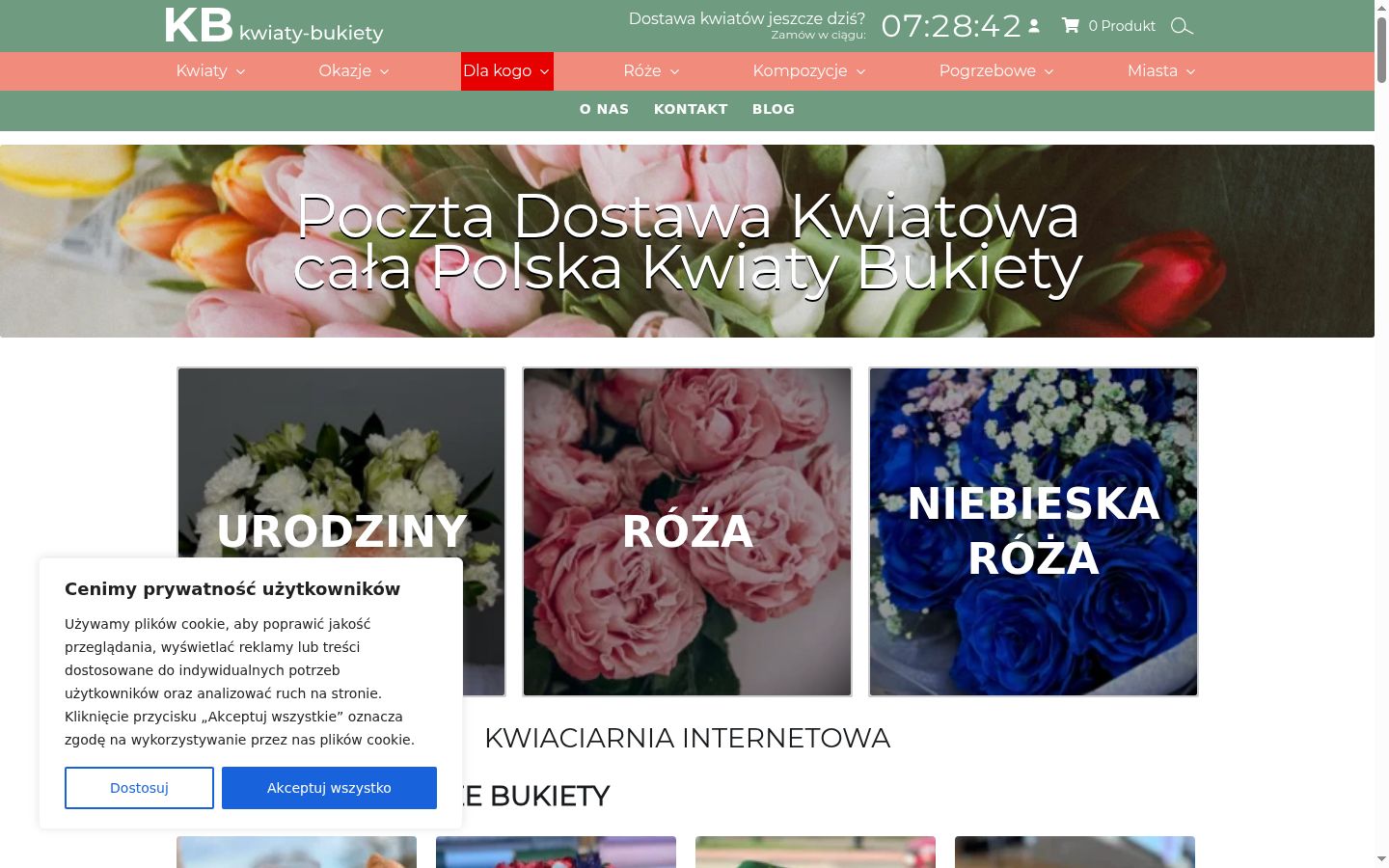Expand the Okazje dropdown menu
The image size is (1389, 868).
click(x=354, y=71)
